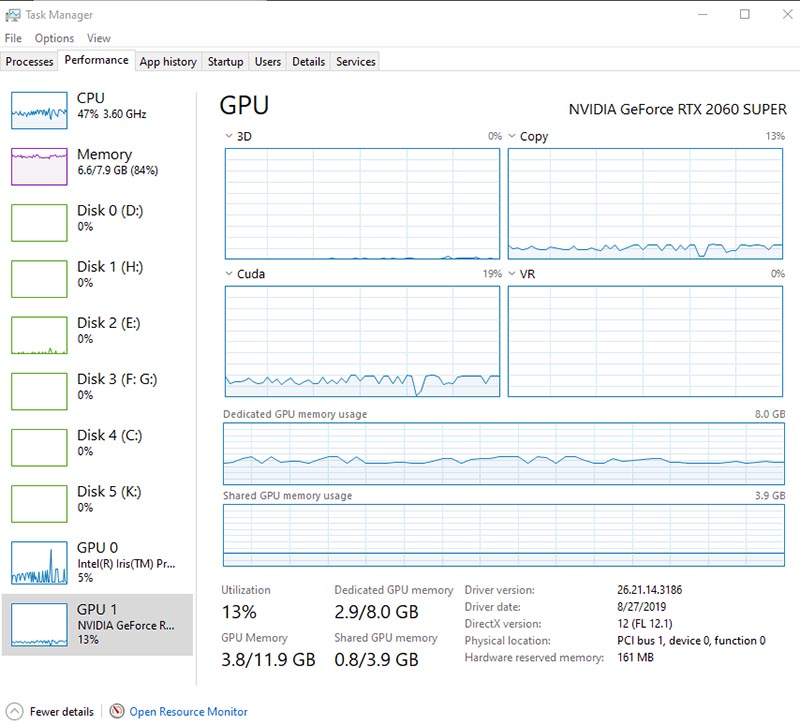
Task: Minimize the Task Manager window
Action: 703,14
